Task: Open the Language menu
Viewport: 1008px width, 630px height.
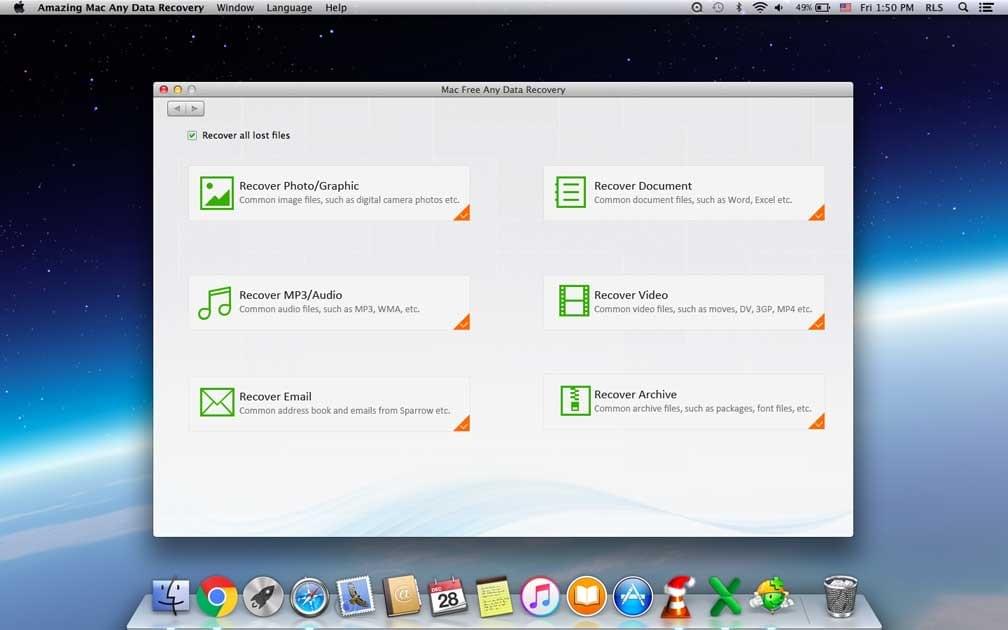Action: (x=289, y=7)
